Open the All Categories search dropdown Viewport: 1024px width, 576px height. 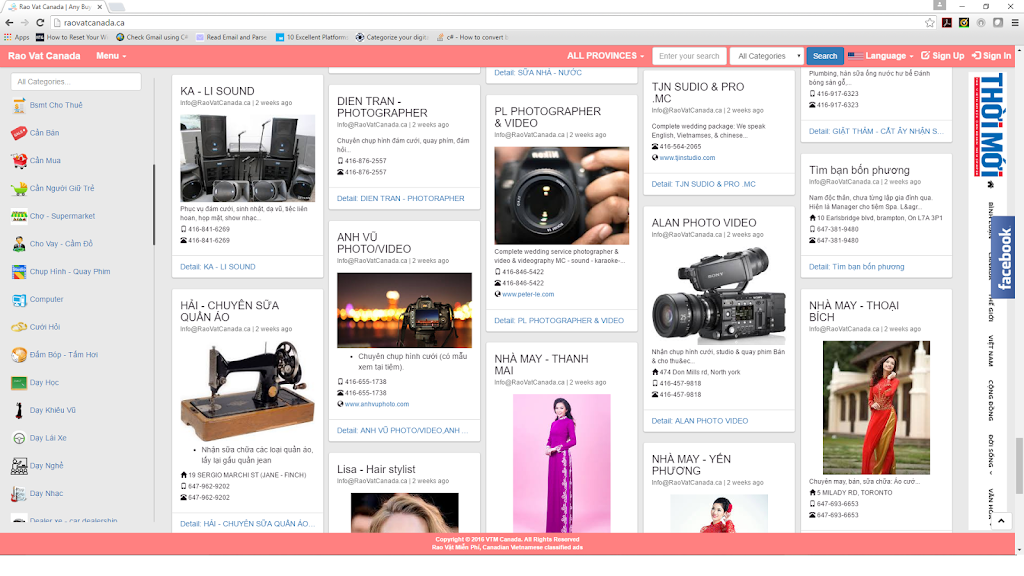click(x=768, y=56)
